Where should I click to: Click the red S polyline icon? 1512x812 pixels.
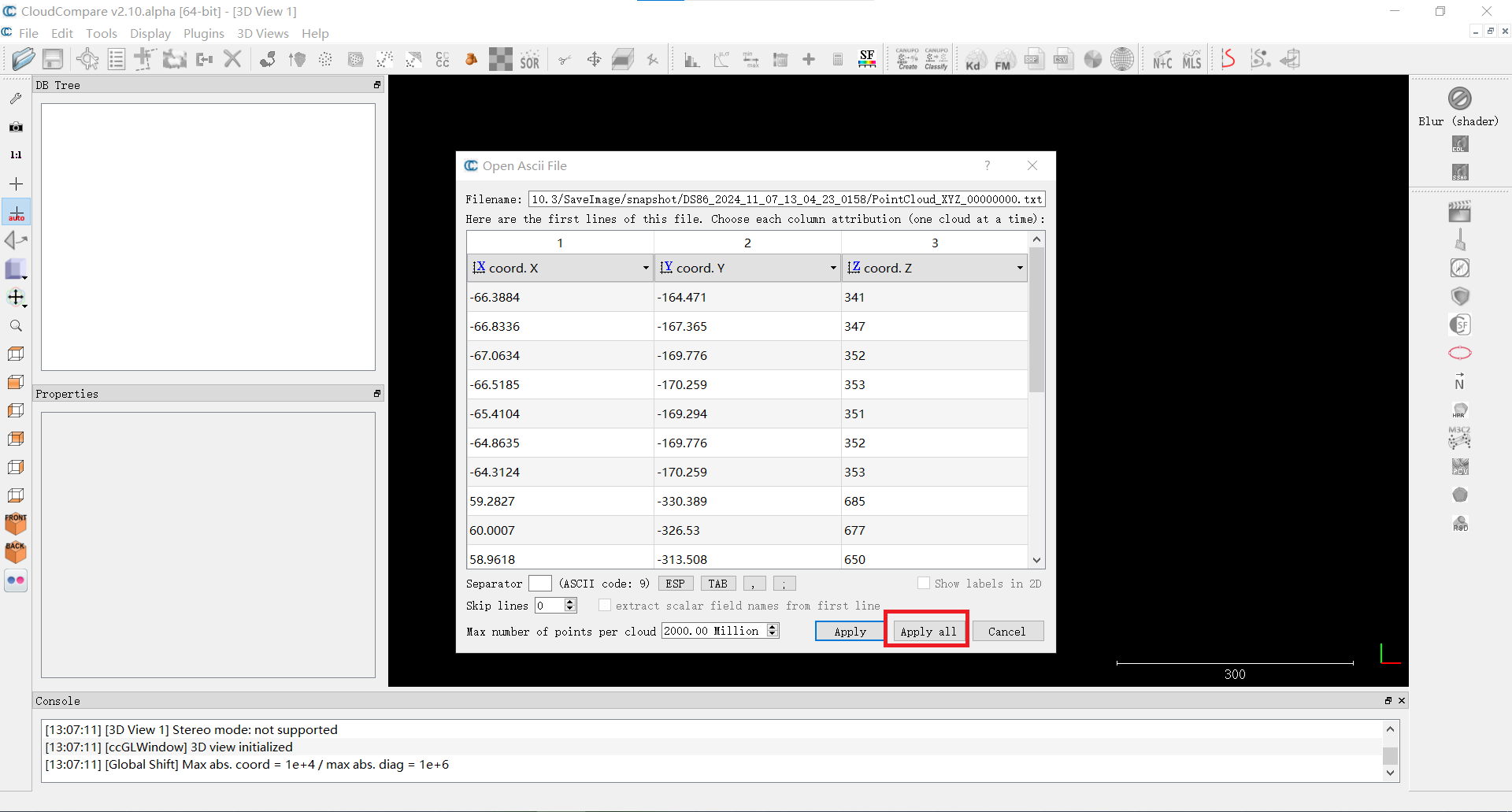tap(1228, 59)
